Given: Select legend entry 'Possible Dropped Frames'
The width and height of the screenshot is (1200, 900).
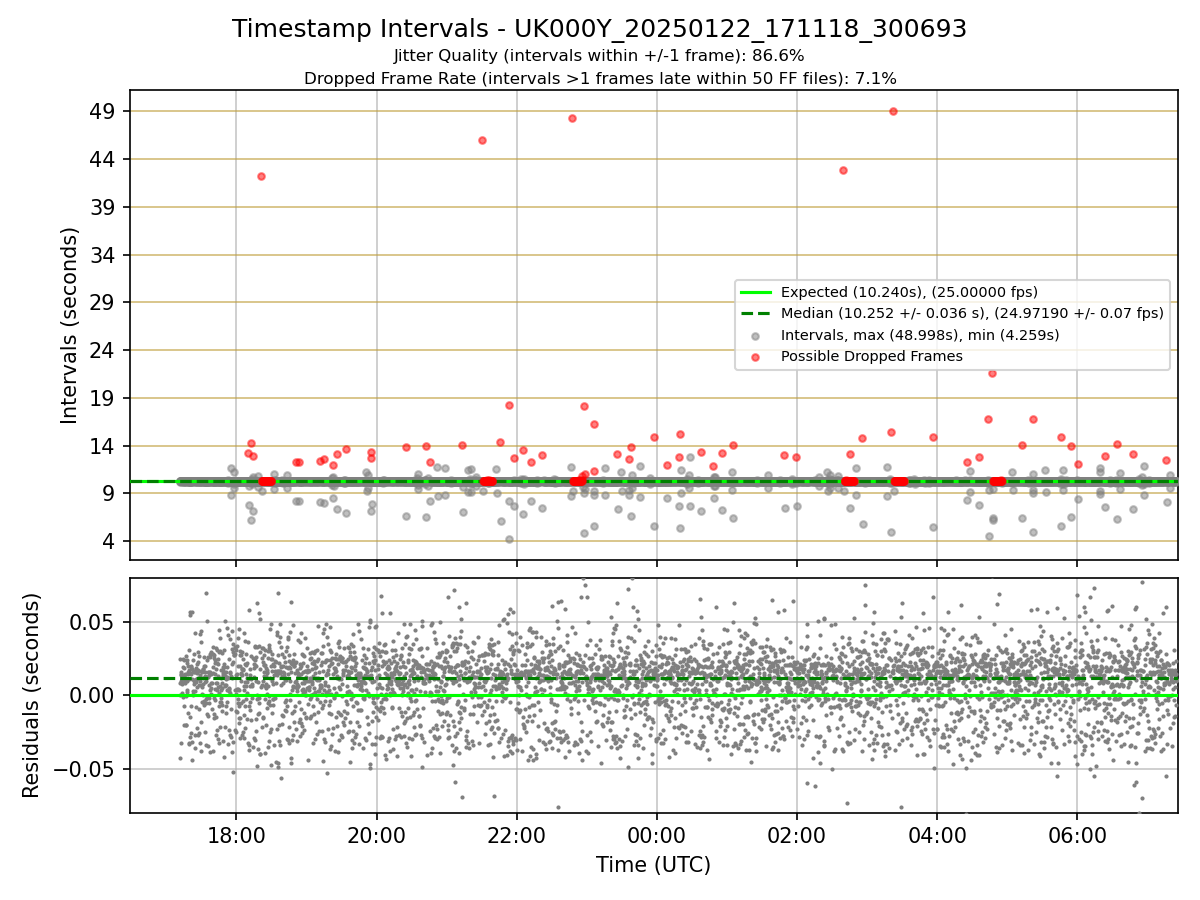Looking at the screenshot, I should point(871,356).
